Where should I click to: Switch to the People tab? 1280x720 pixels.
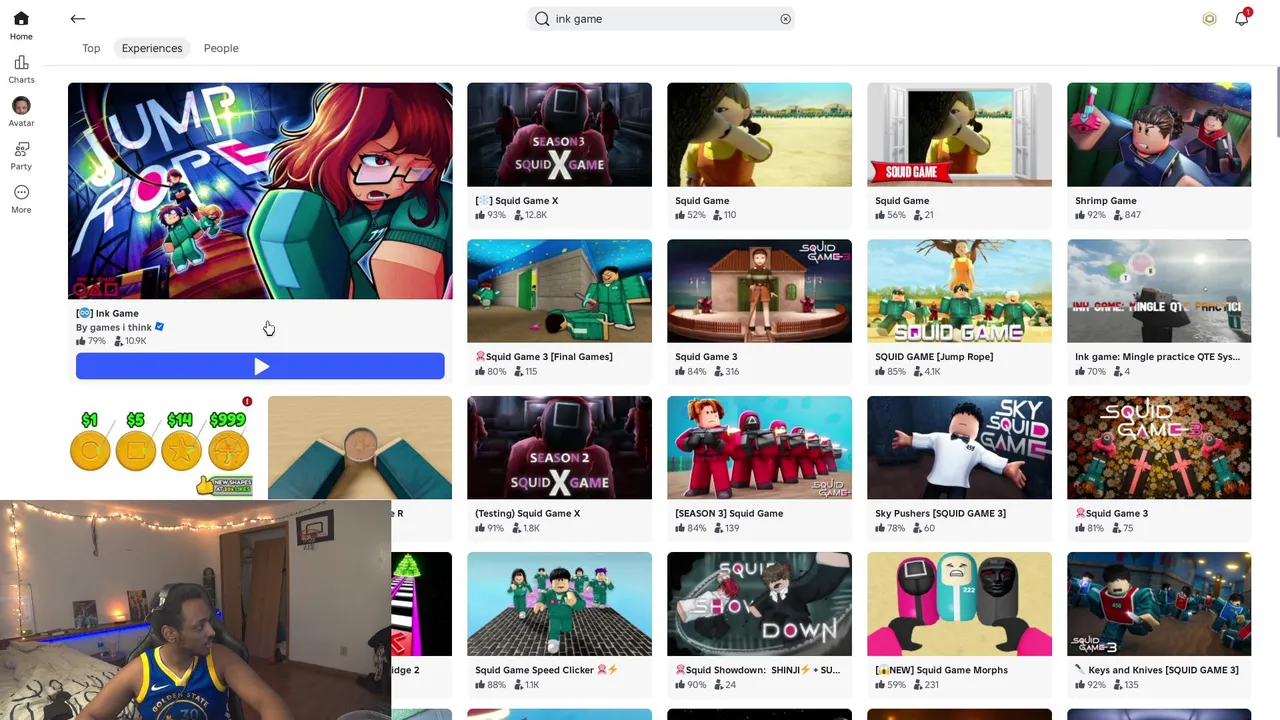point(221,48)
